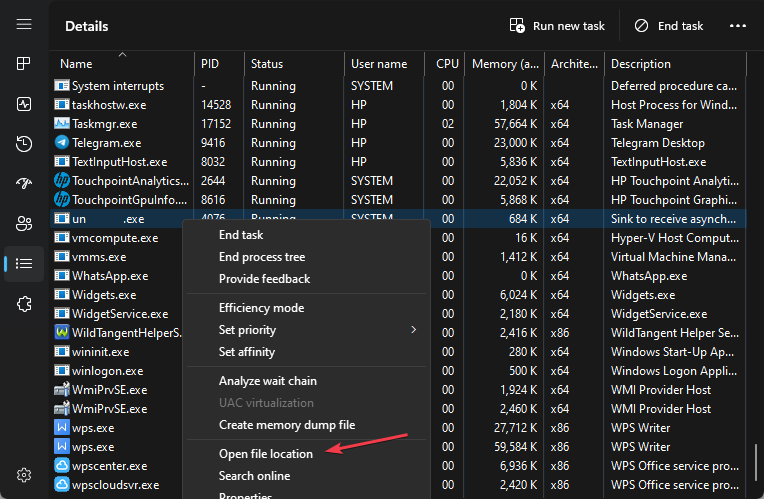The width and height of the screenshot is (764, 499).
Task: Click Host Process for Wind... description
Action: coord(674,105)
